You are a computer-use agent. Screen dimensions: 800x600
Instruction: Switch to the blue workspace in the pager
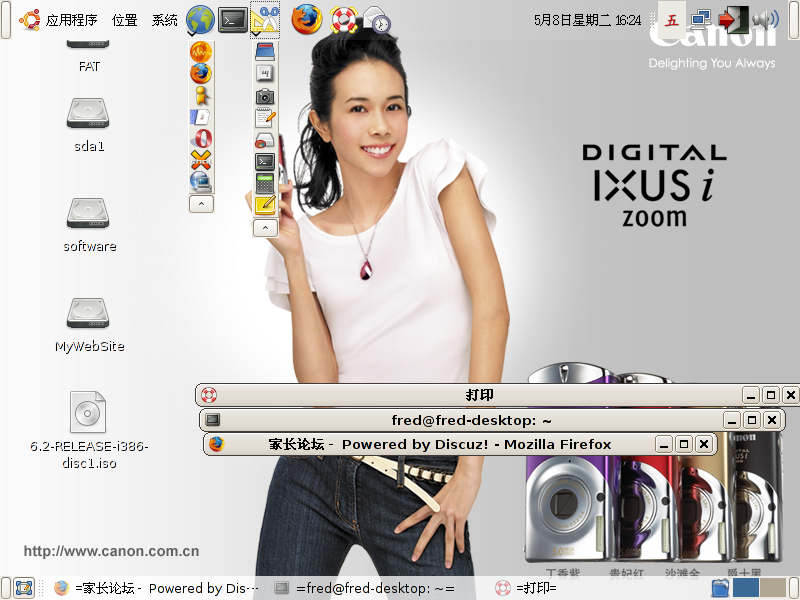click(x=746, y=588)
